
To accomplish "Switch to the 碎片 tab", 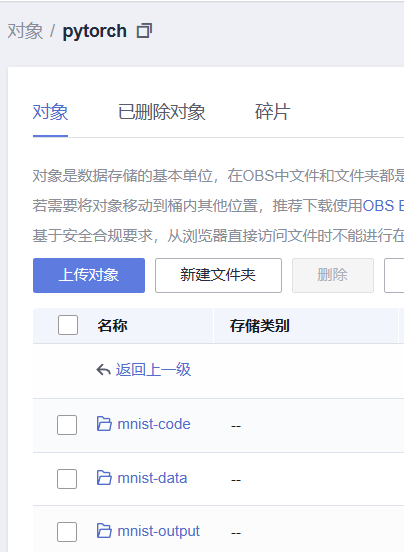I will click(x=273, y=112).
